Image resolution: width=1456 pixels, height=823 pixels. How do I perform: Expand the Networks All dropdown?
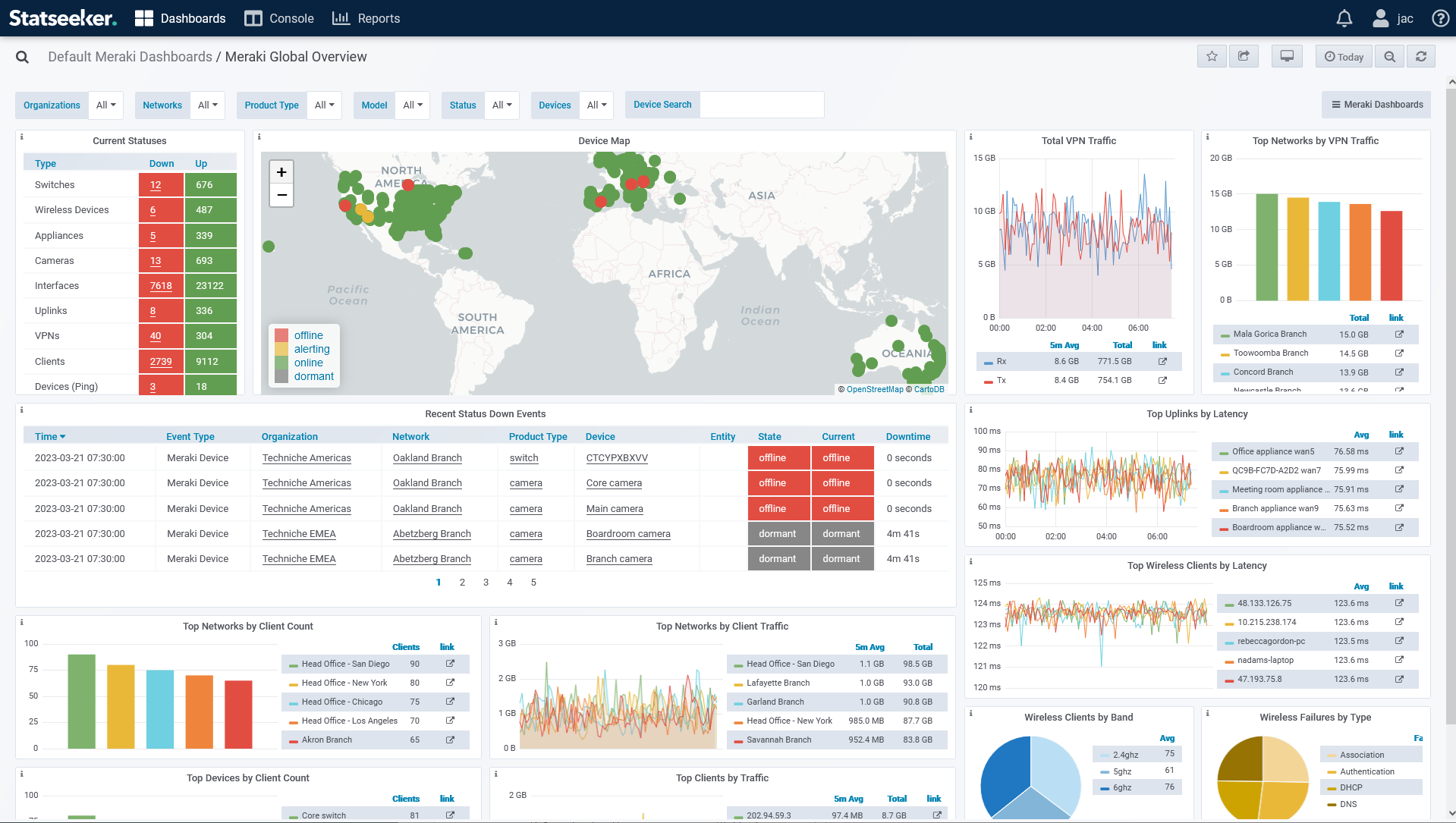coord(208,105)
